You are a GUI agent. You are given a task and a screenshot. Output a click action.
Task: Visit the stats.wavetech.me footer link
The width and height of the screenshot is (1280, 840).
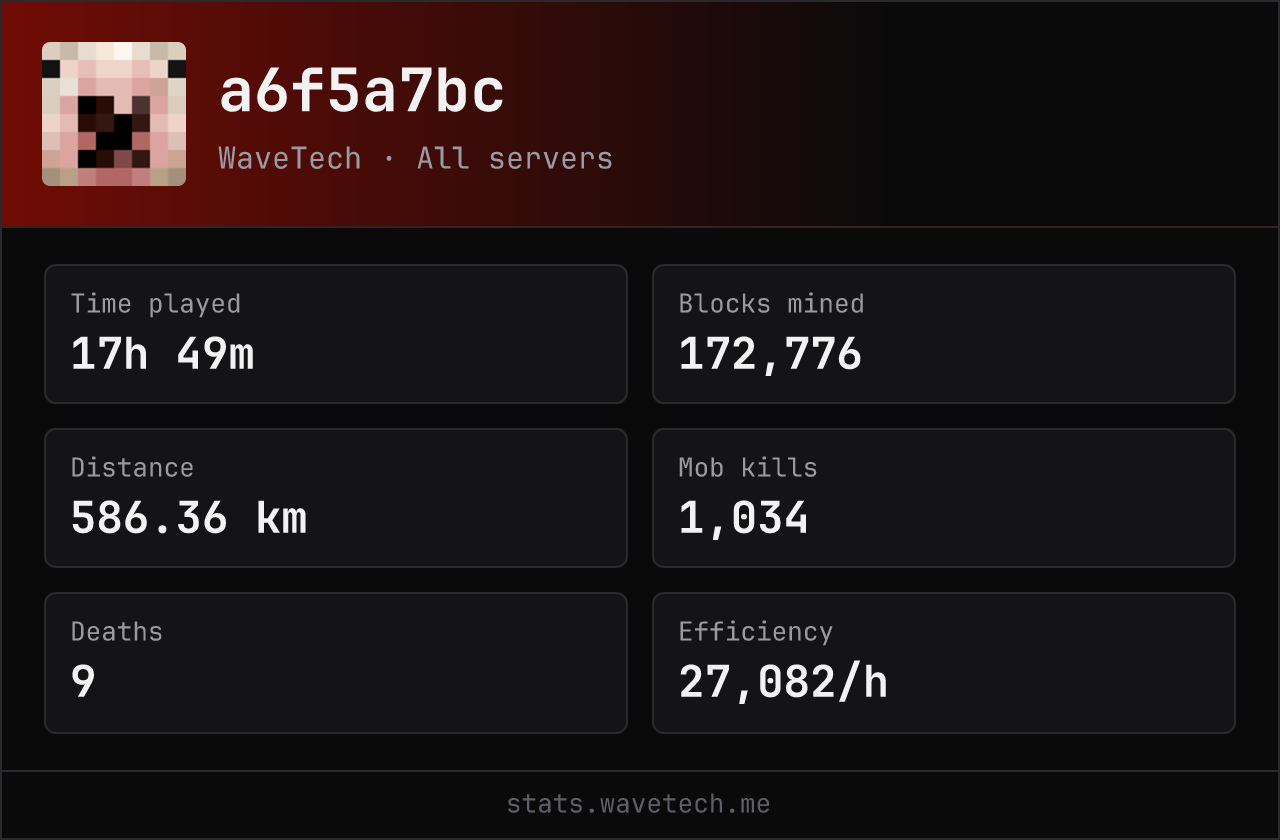[x=639, y=804]
